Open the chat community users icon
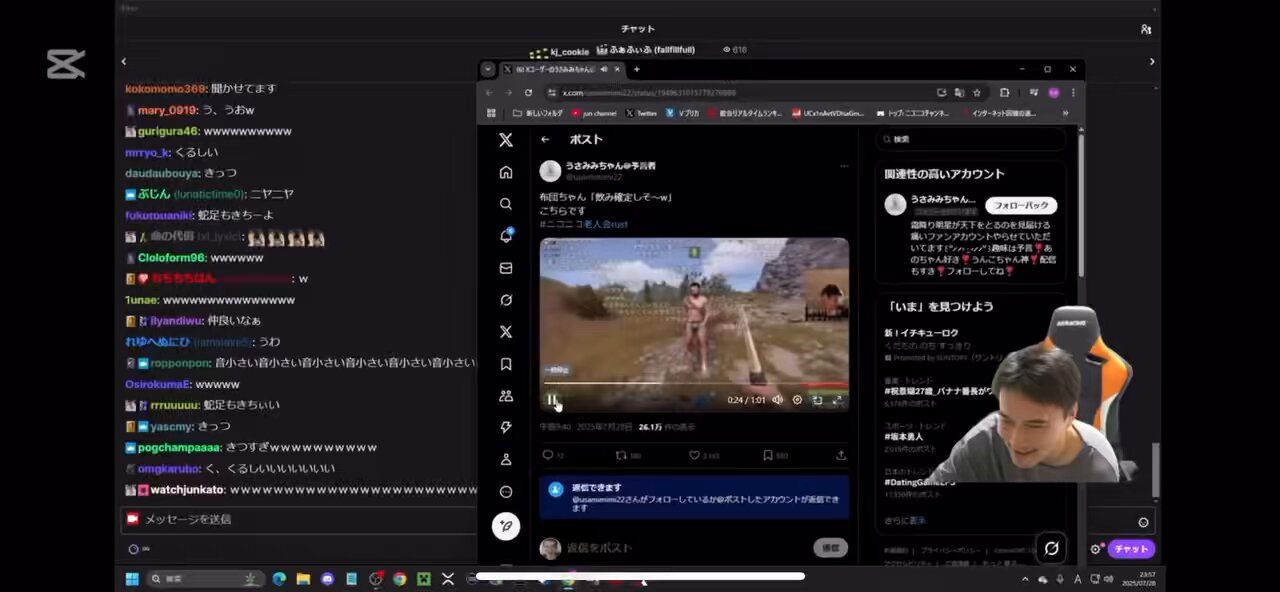 1146,29
